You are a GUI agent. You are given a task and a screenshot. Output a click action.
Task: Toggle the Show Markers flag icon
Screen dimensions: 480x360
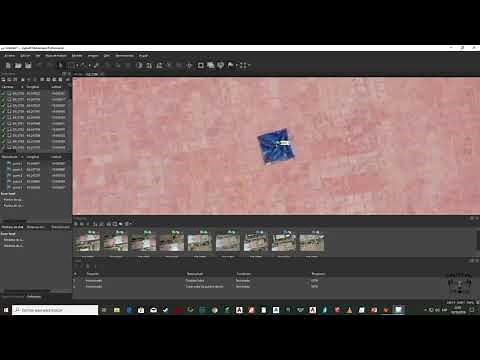(x=231, y=65)
